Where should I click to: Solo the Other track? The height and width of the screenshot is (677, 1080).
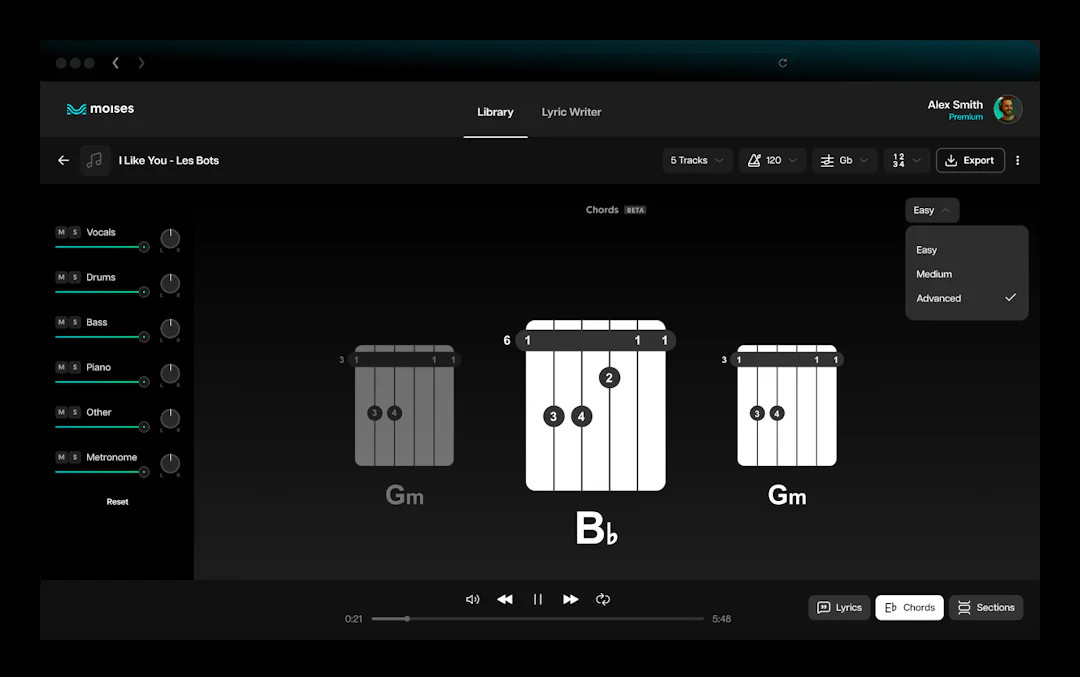(75, 412)
